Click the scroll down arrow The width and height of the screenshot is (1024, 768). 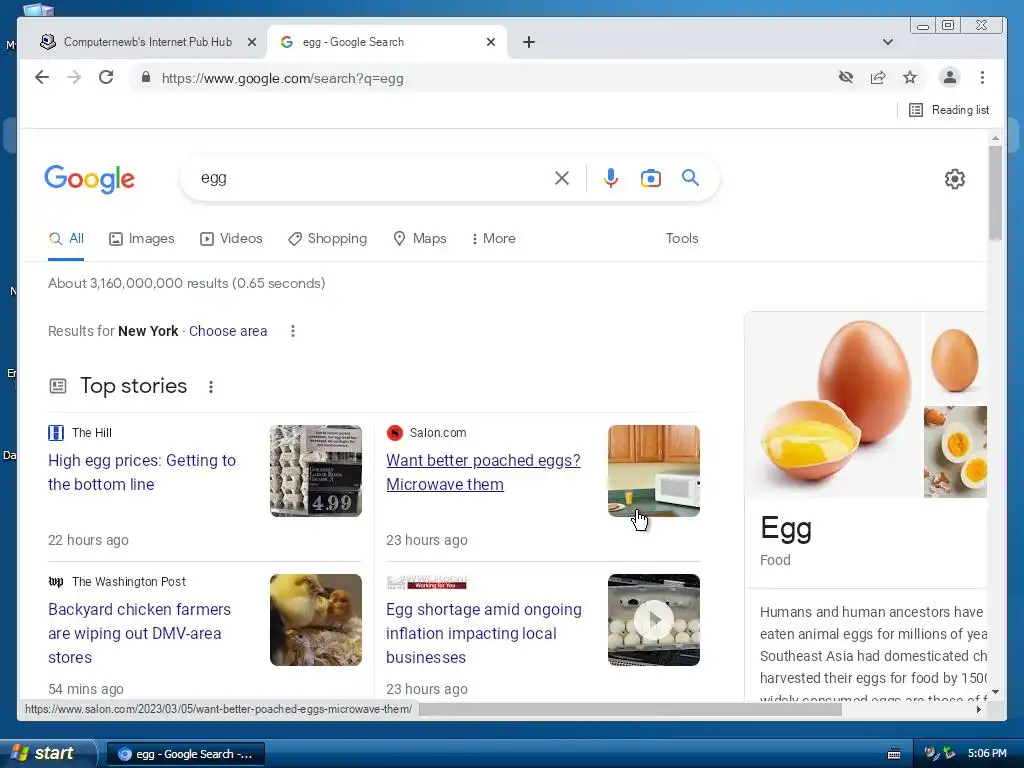pyautogui.click(x=995, y=692)
